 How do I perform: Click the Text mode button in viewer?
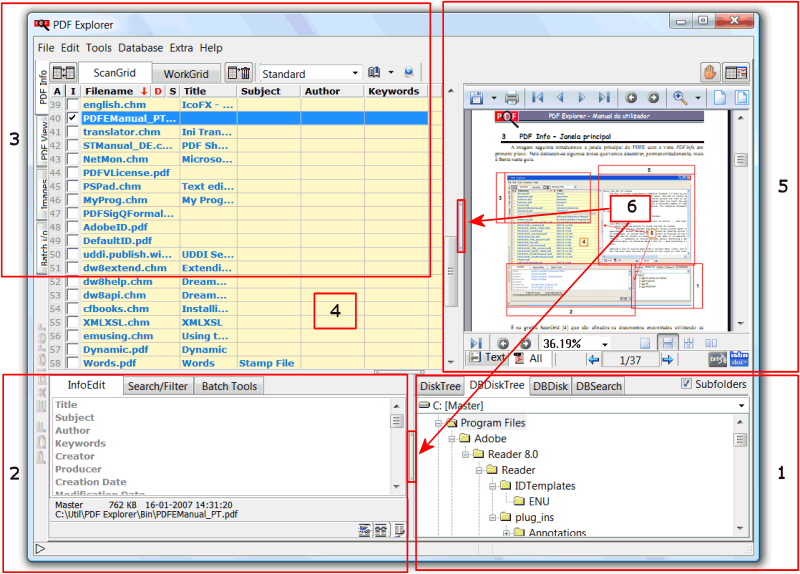point(487,358)
